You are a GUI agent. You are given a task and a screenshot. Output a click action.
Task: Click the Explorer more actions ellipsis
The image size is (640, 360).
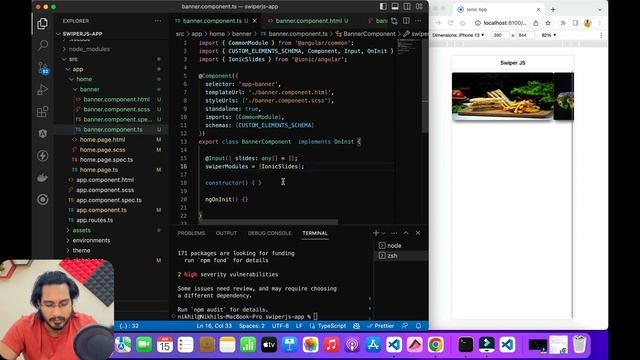[x=158, y=21]
